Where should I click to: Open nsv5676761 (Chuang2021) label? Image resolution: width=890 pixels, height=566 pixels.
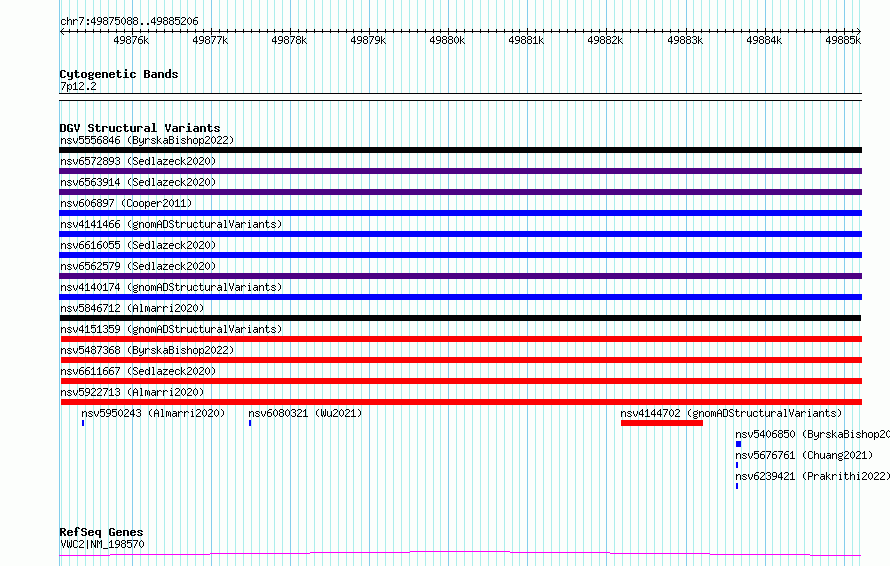pyautogui.click(x=804, y=455)
